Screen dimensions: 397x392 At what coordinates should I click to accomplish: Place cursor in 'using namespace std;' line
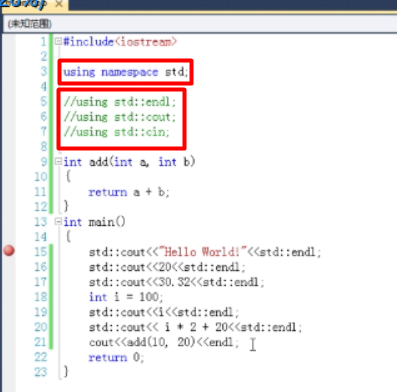click(126, 72)
